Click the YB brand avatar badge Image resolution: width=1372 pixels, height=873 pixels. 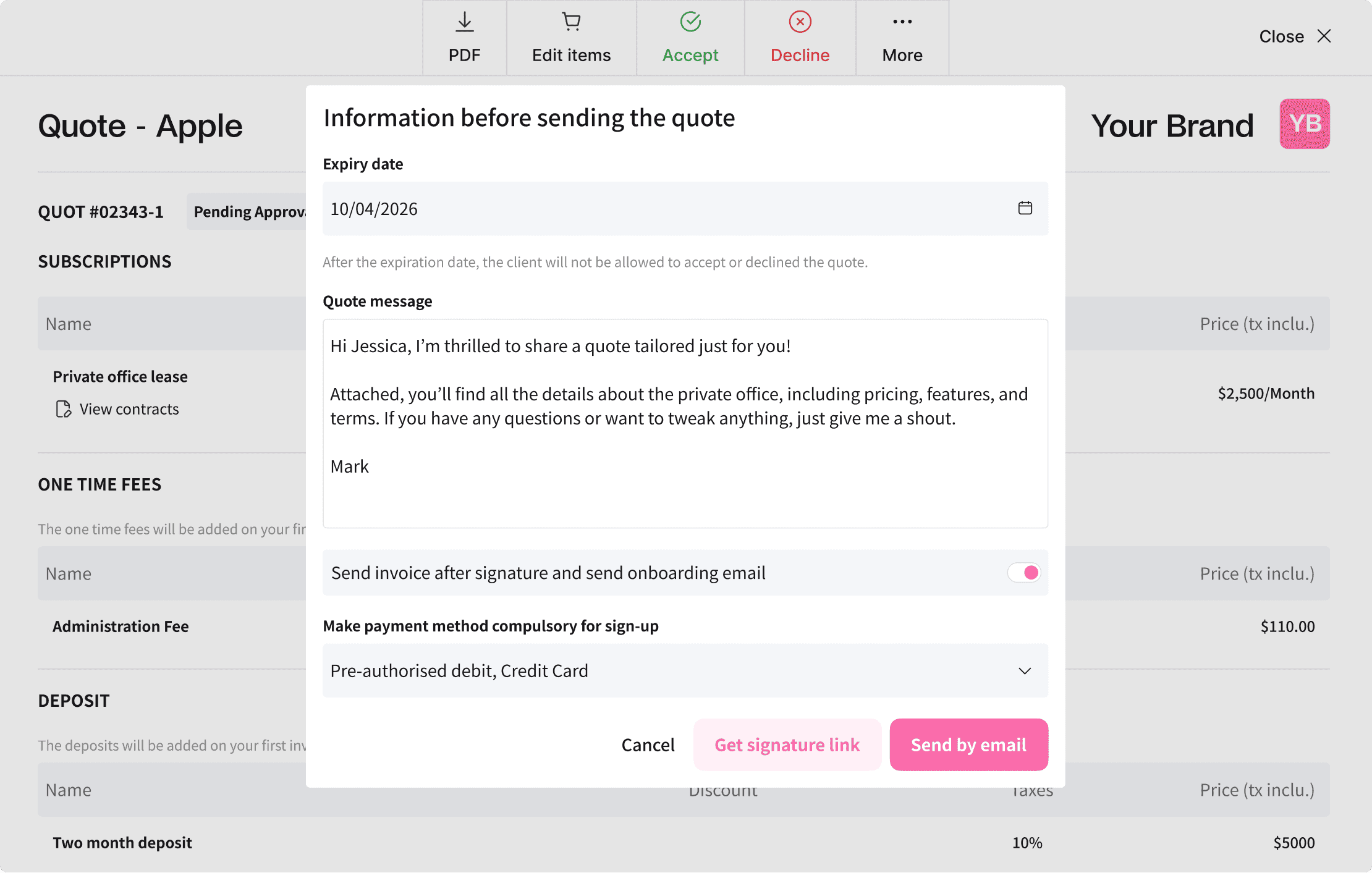point(1304,124)
